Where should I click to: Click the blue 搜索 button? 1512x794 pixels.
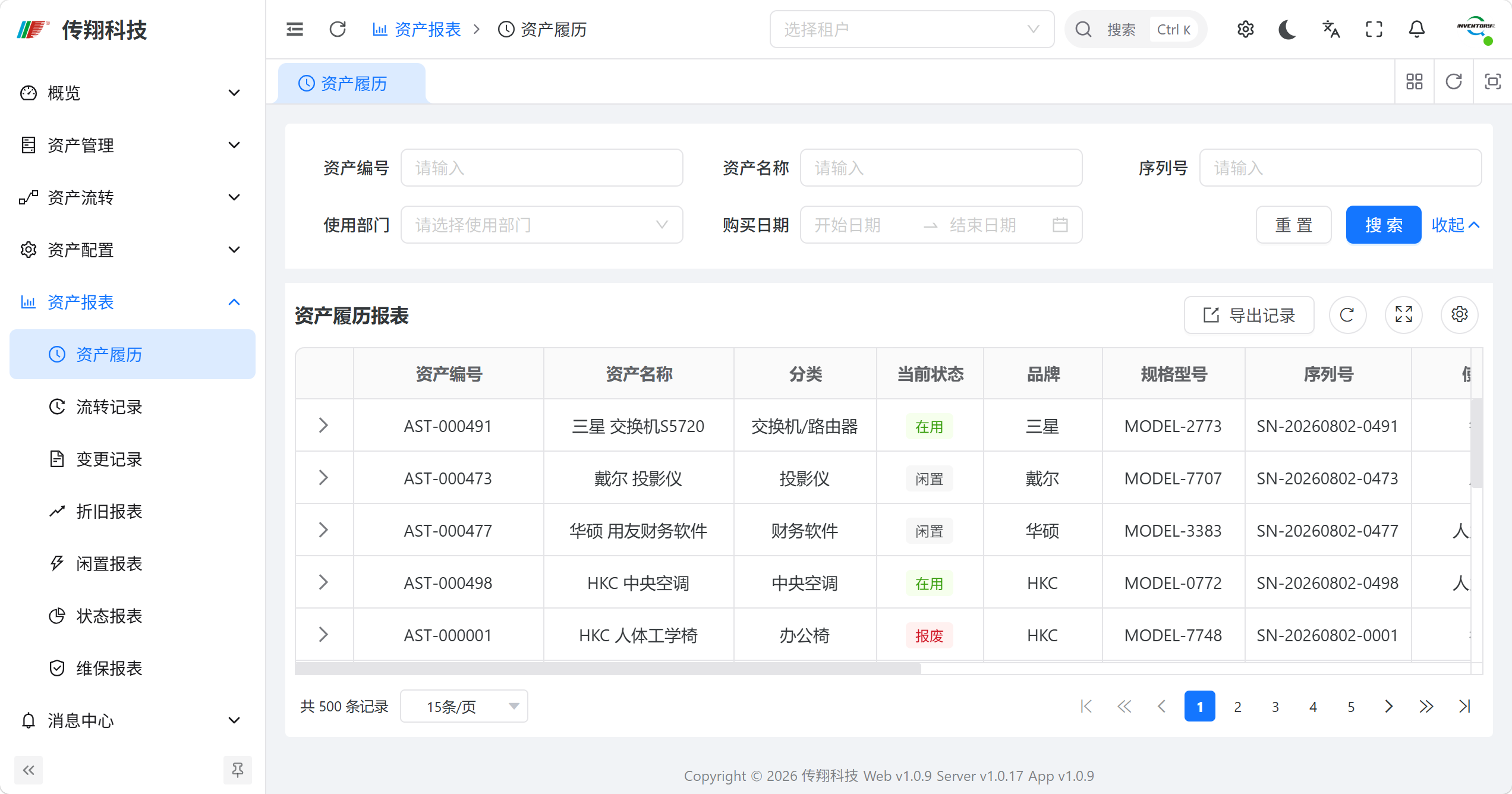click(x=1383, y=225)
